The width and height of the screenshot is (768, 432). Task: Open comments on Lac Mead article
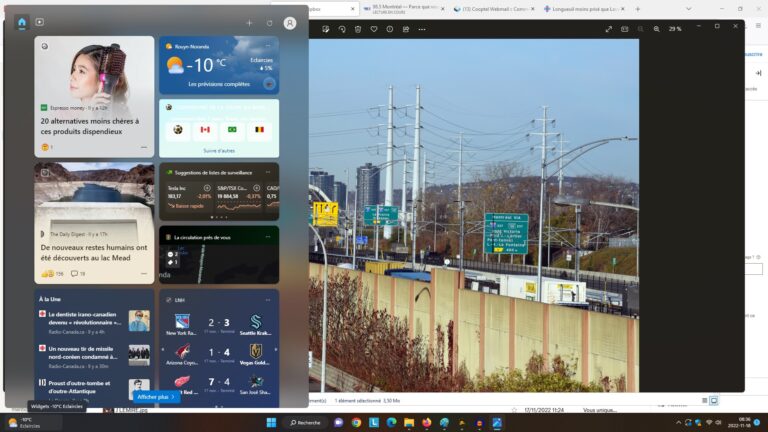tap(78, 273)
